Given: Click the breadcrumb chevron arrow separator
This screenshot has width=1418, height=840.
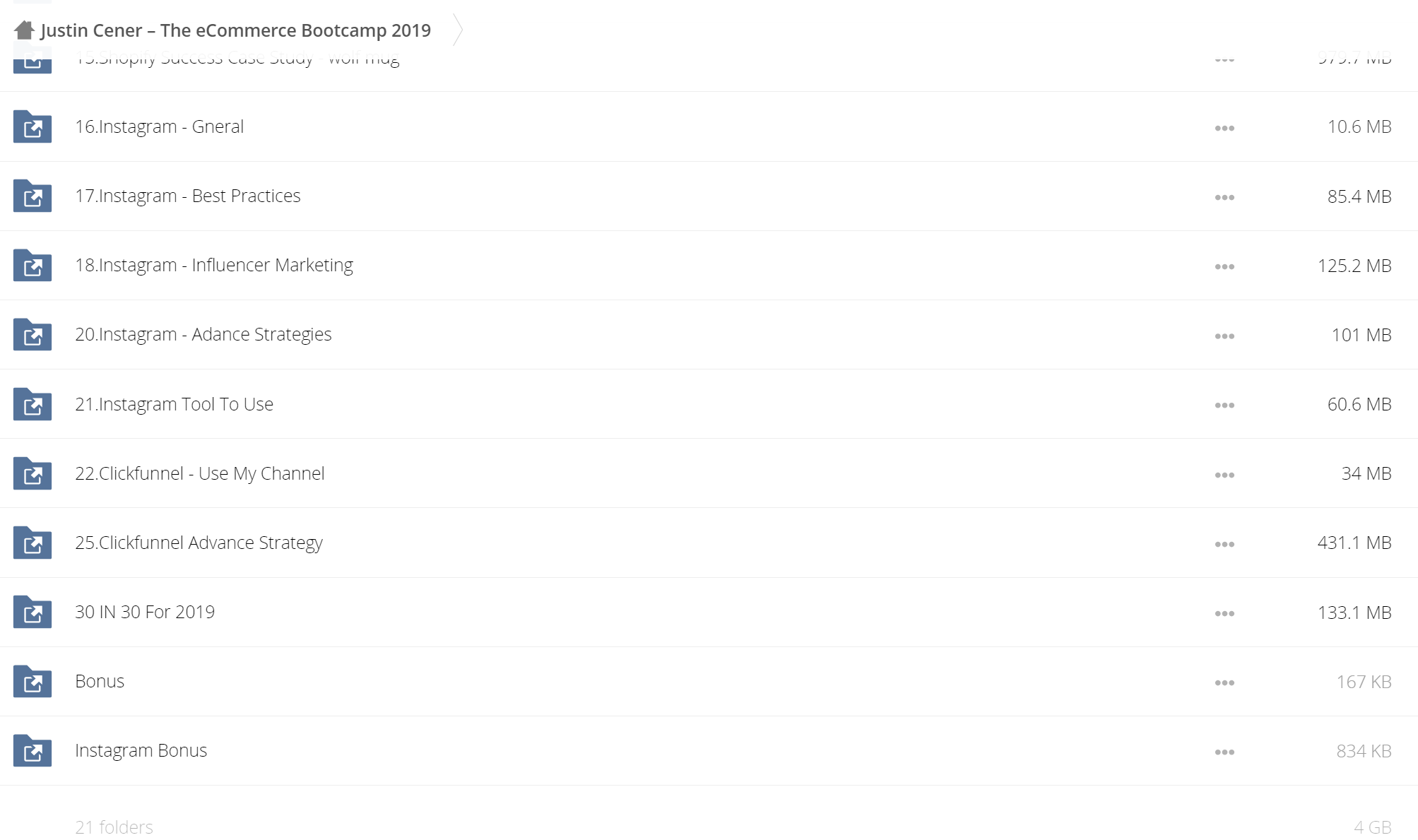Looking at the screenshot, I should click(x=458, y=30).
